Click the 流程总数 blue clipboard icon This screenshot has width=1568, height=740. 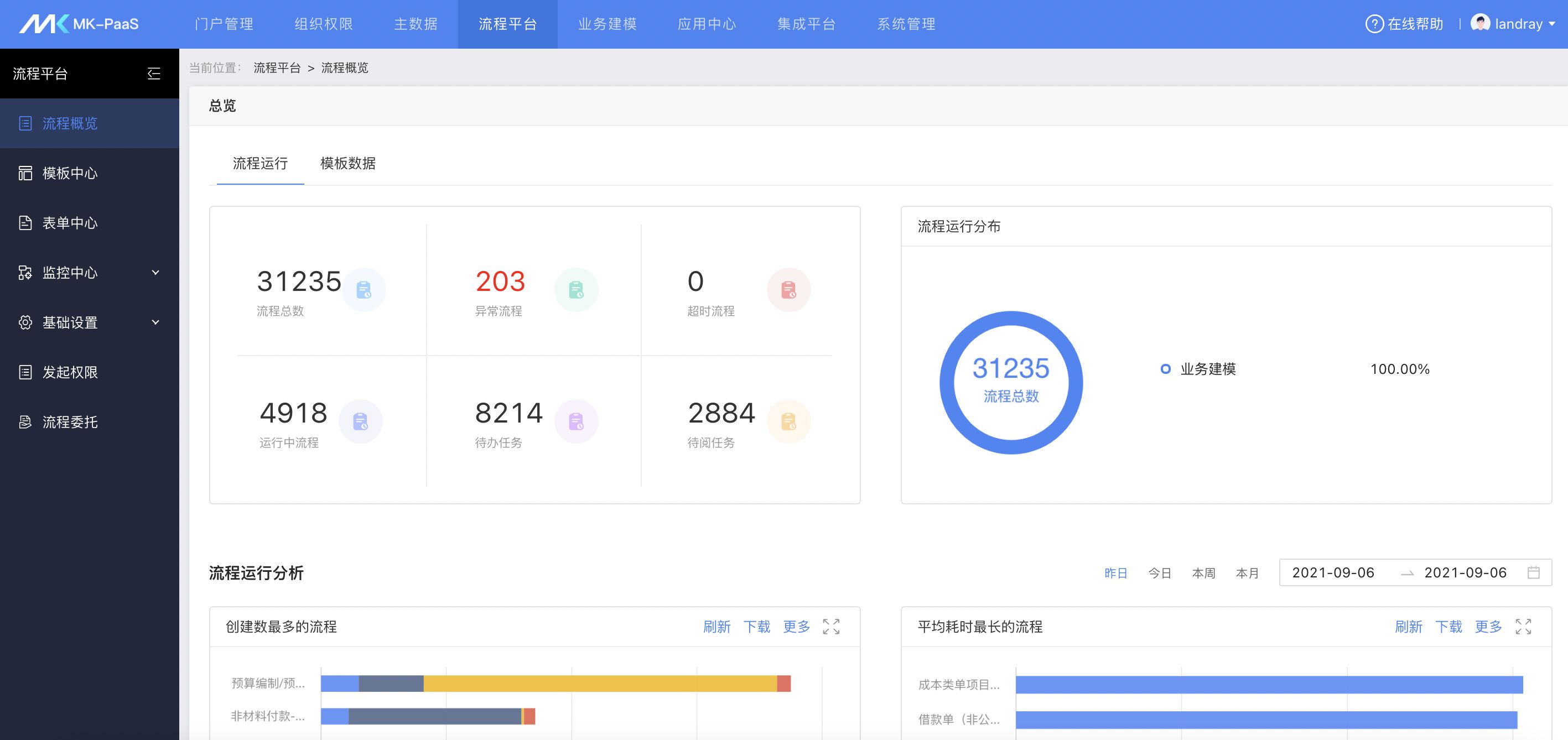pyautogui.click(x=364, y=290)
